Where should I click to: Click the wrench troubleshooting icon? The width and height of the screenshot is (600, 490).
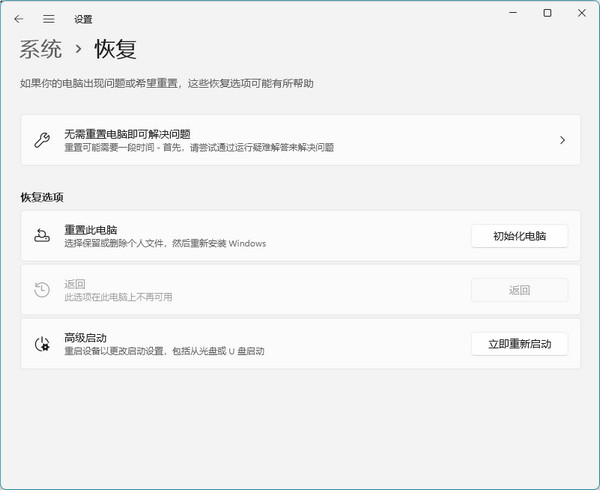click(x=42, y=140)
